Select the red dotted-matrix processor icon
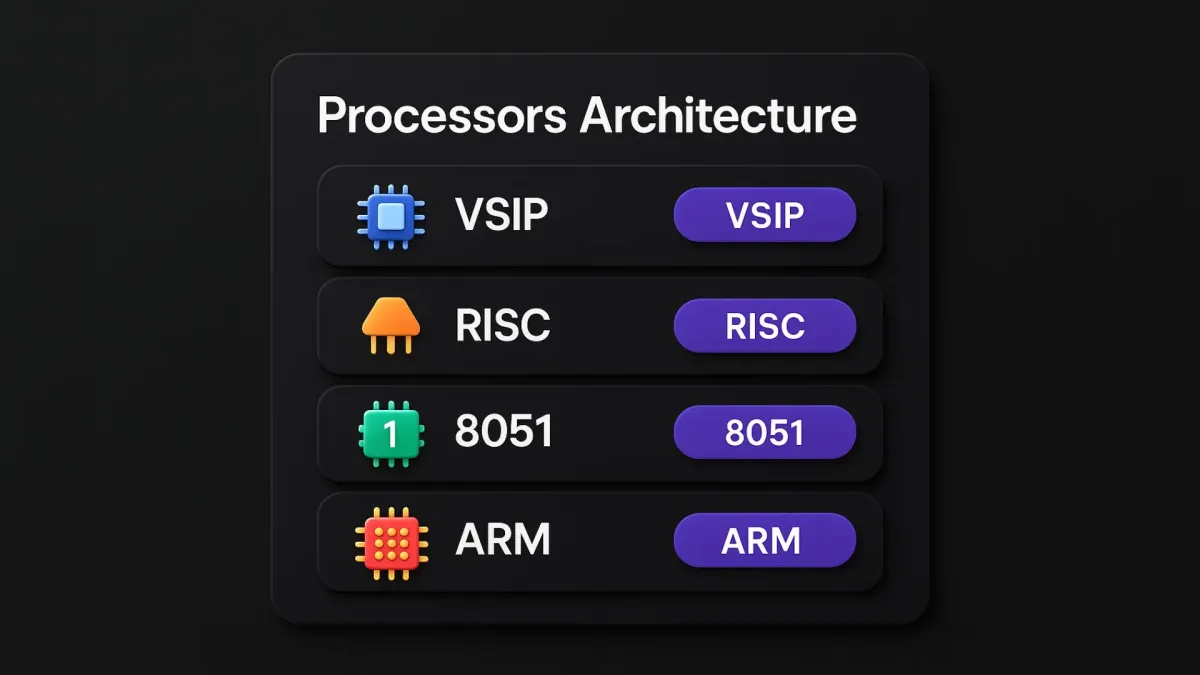 point(392,539)
